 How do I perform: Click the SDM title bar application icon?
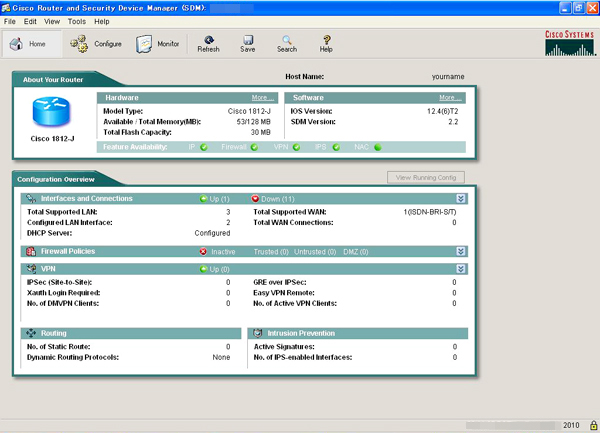[x=6, y=8]
